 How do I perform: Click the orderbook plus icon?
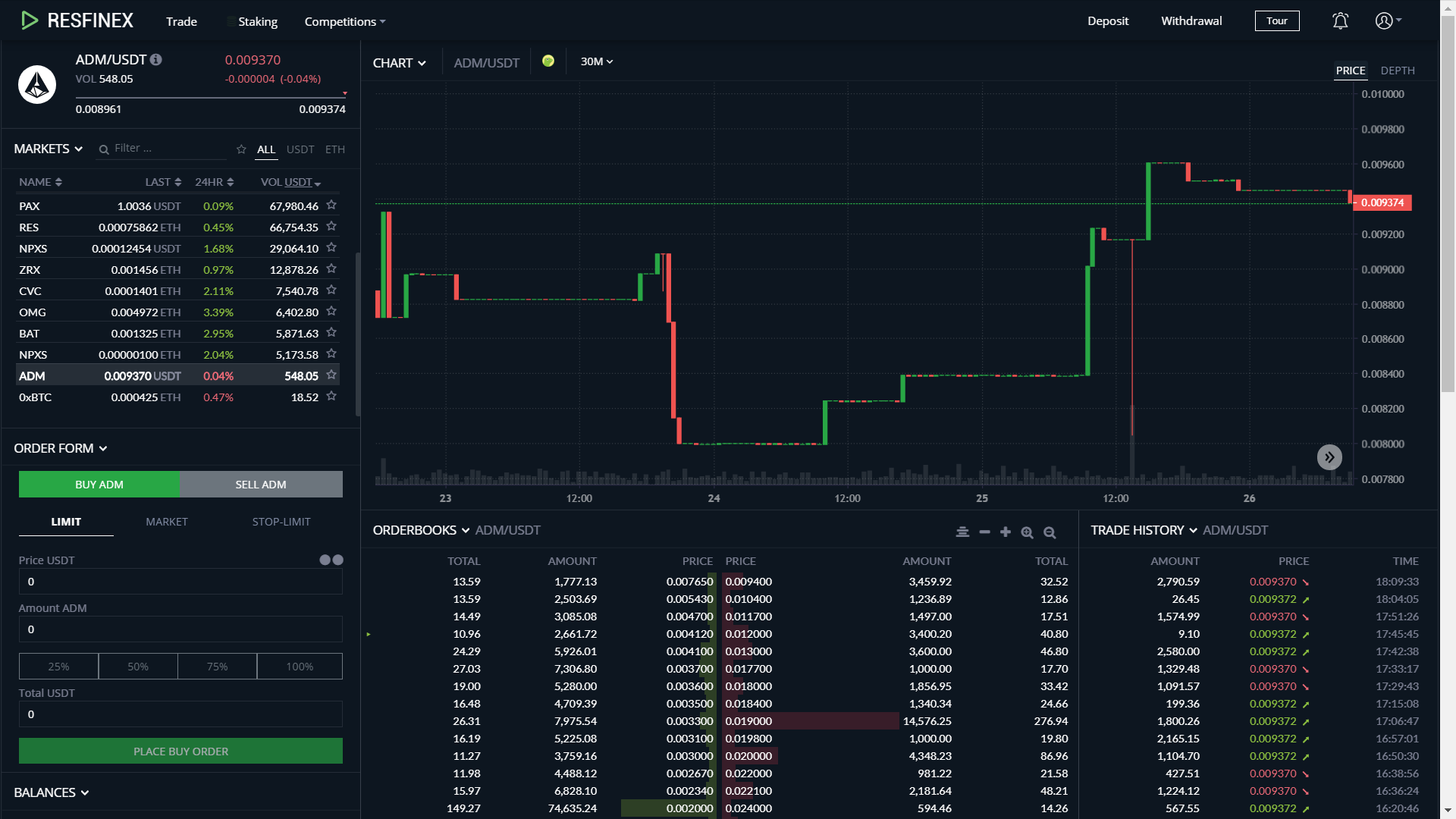pyautogui.click(x=1006, y=532)
